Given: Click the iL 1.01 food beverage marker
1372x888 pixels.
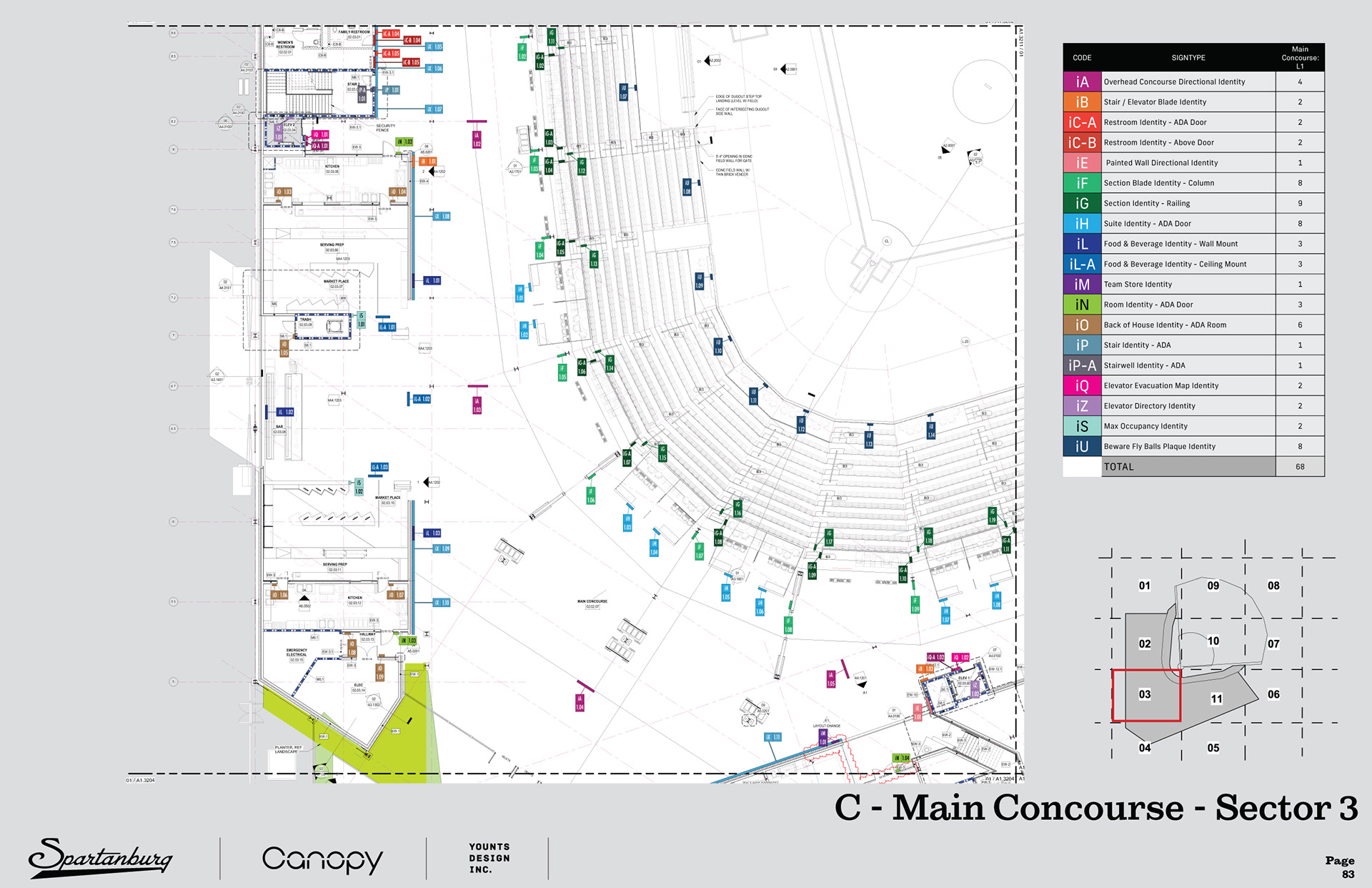Looking at the screenshot, I should coord(432,280).
